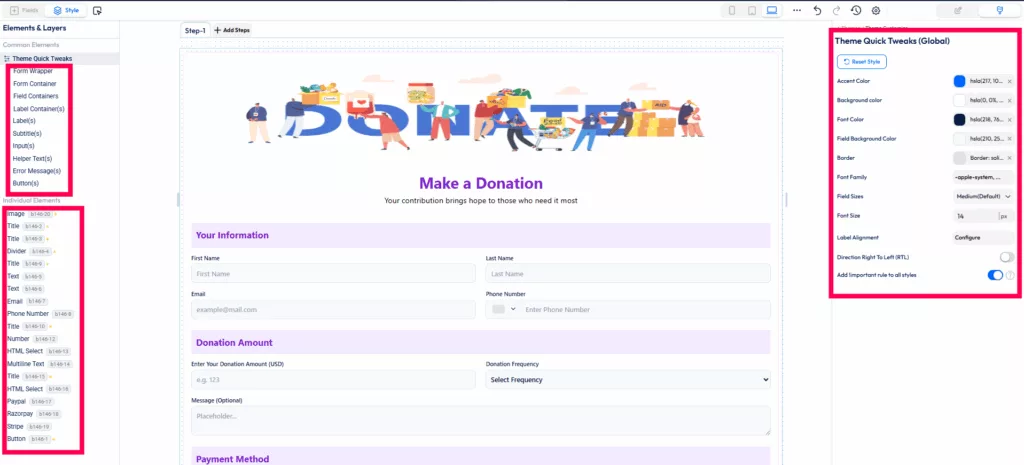Switch to the Fields tab

[x=22, y=10]
